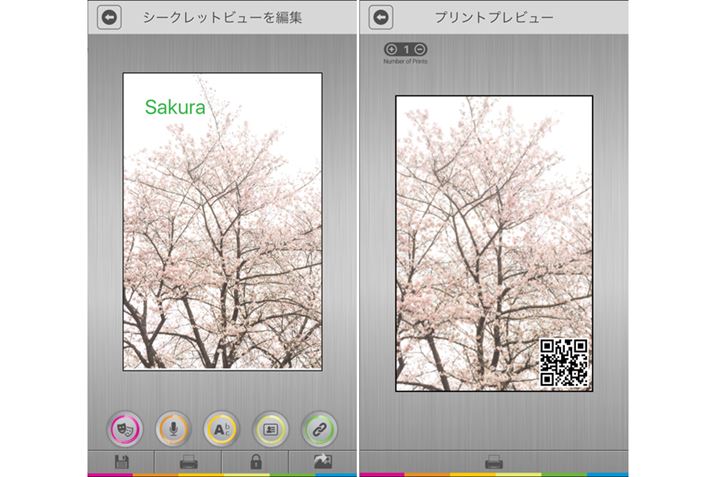Tap the cherry blossom photo in edit screen
Viewport: 715px width, 477px height.
pyautogui.click(x=223, y=221)
